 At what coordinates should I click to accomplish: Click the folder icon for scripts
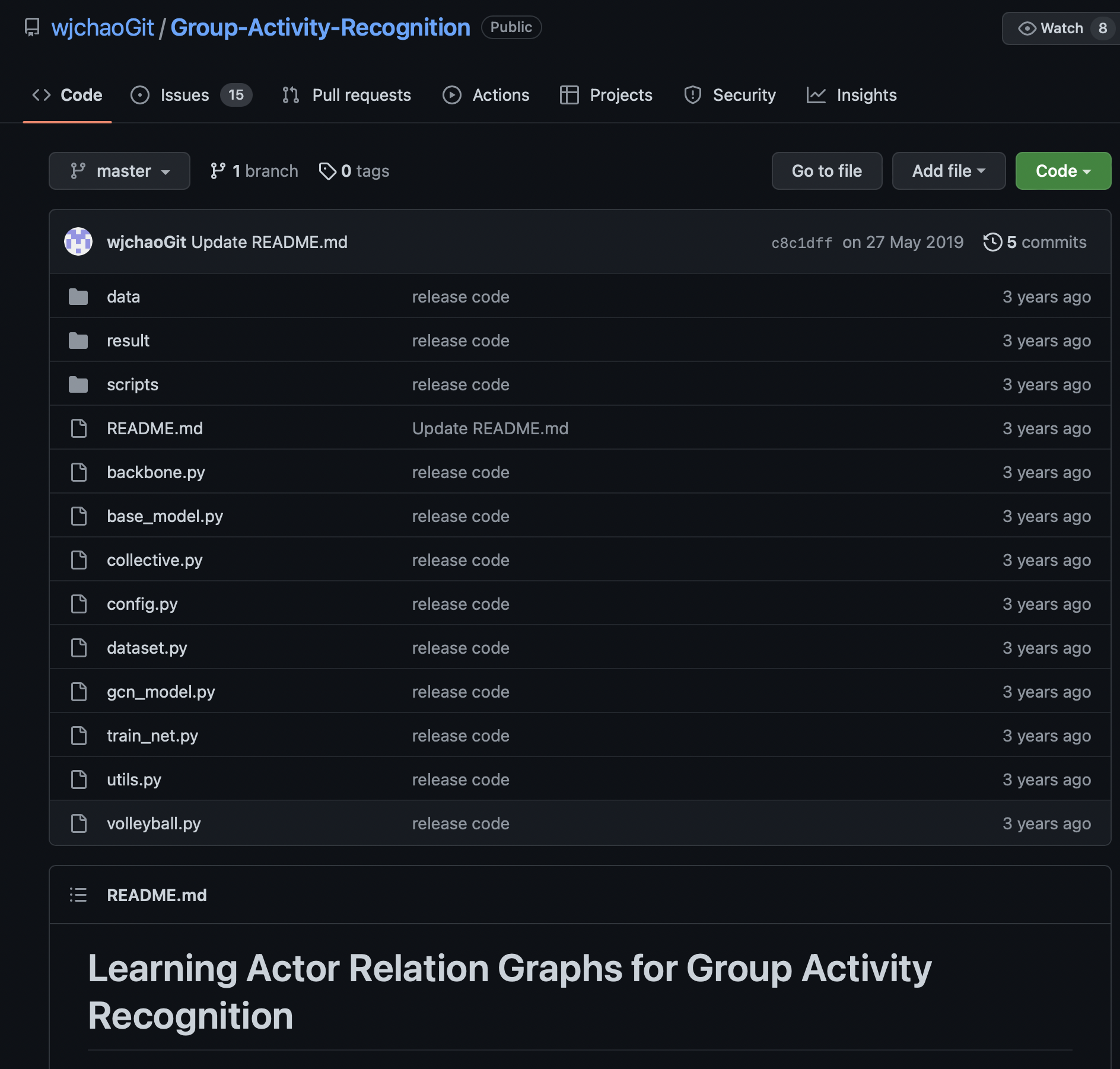78,384
